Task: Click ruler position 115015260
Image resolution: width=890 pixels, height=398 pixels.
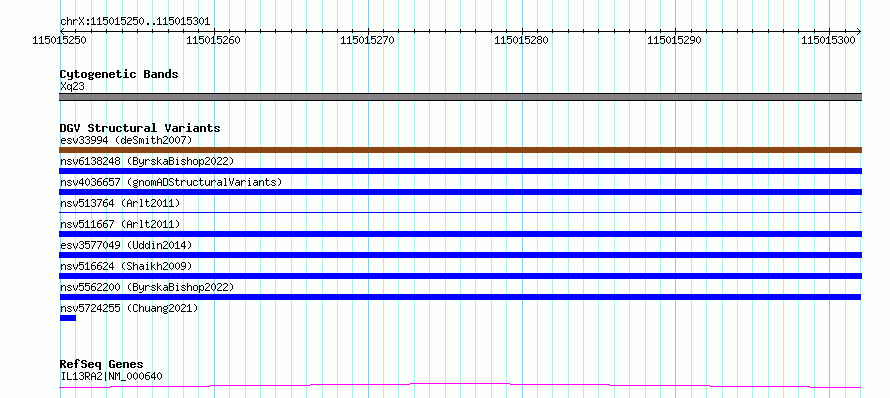Action: [213, 40]
